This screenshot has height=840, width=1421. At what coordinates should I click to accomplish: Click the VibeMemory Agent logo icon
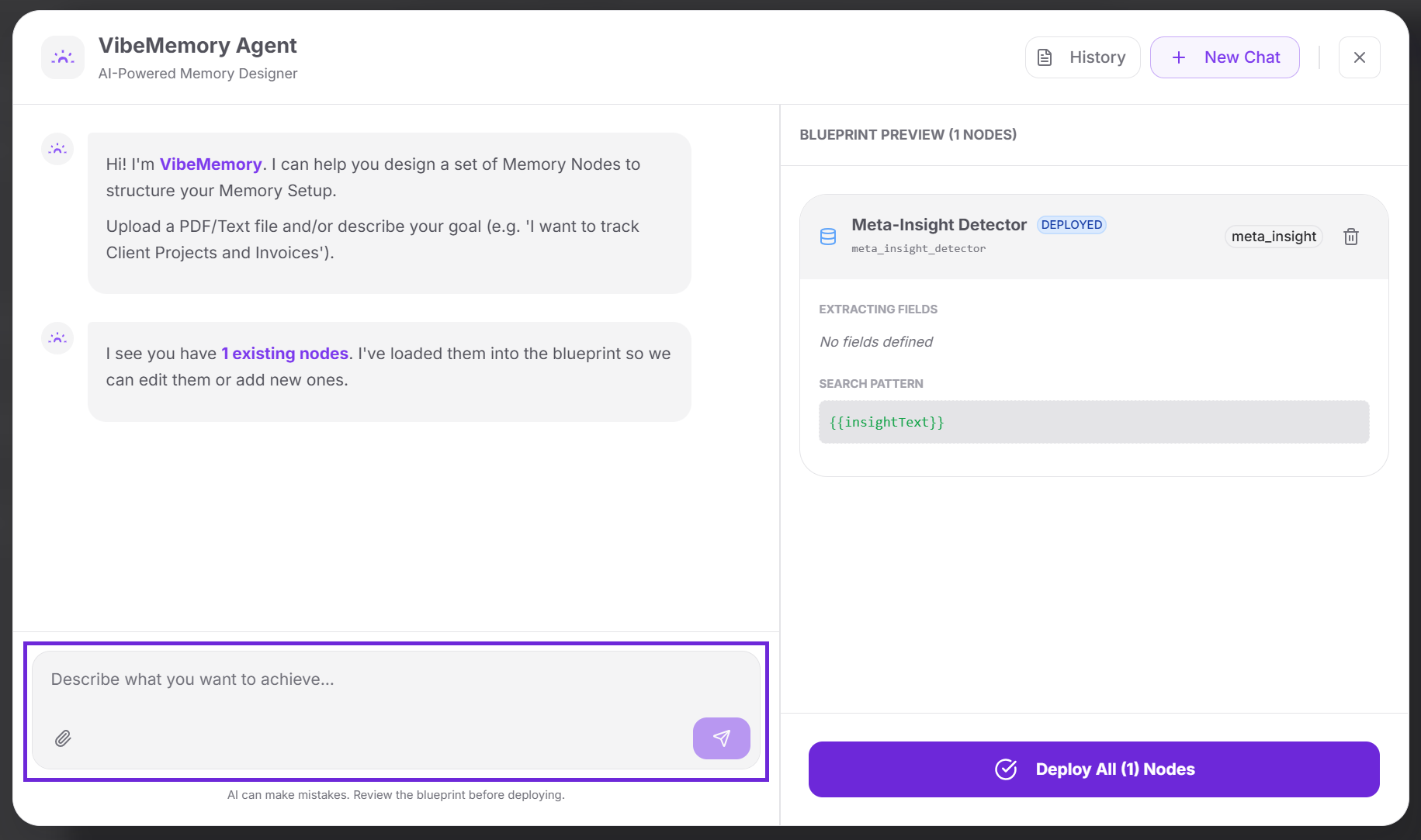(x=63, y=57)
